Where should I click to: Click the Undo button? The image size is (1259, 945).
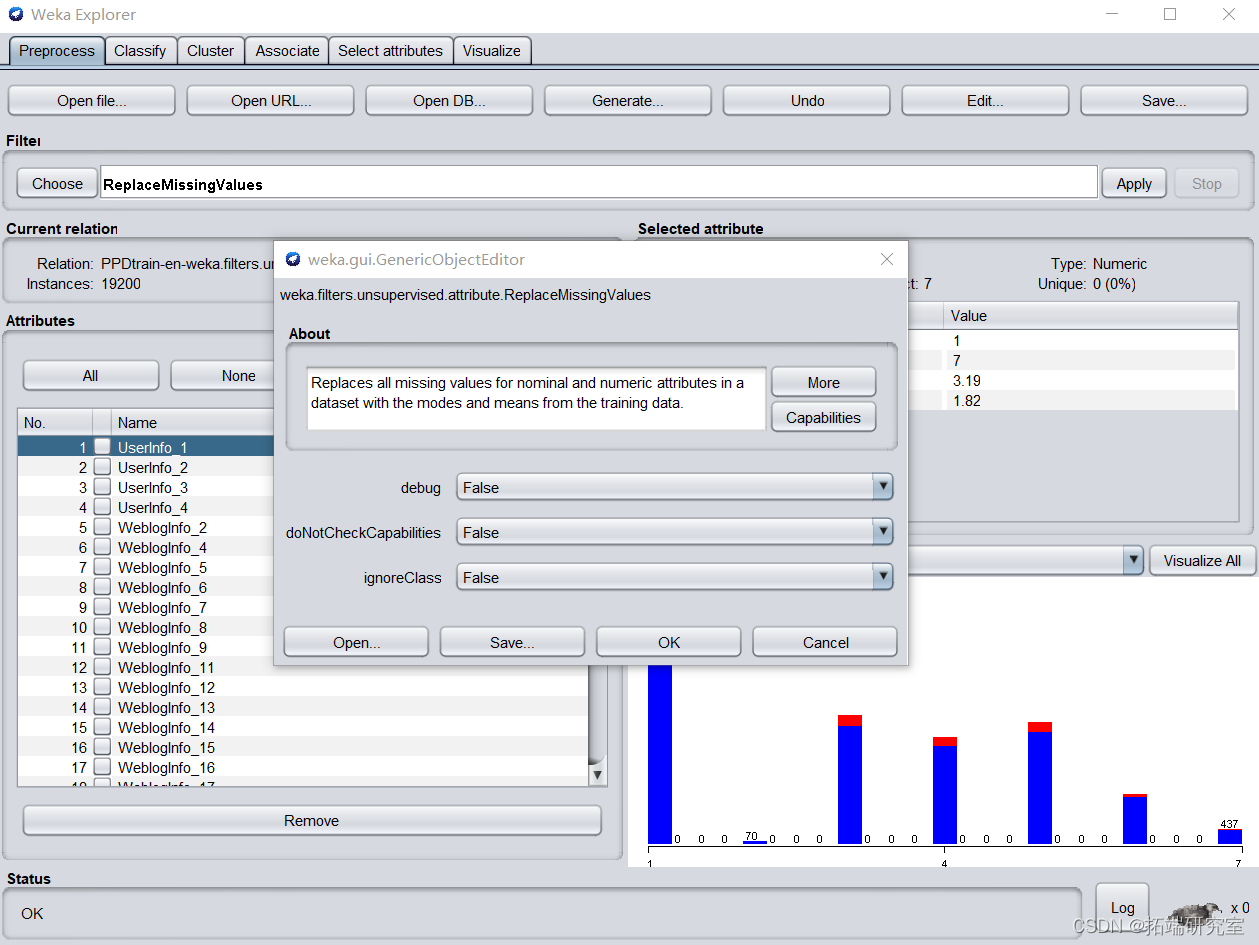click(x=806, y=100)
